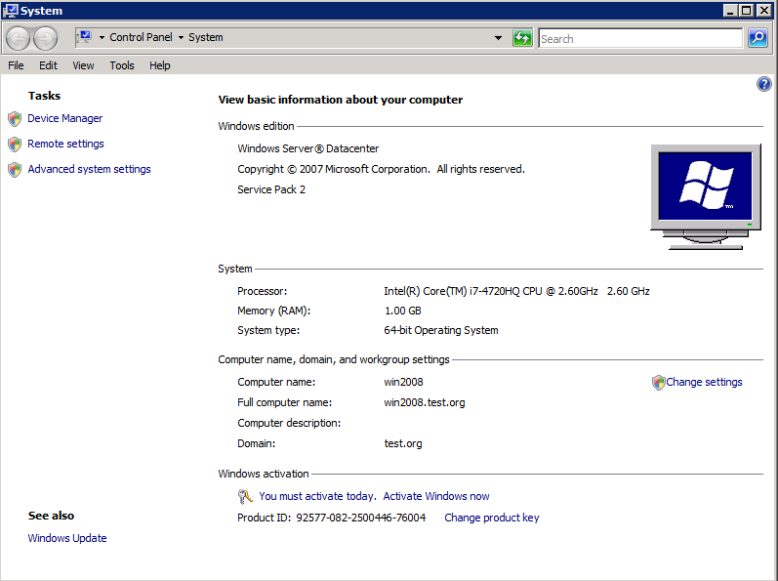Click the Forward navigation arrow button
The image size is (778, 581).
click(45, 38)
